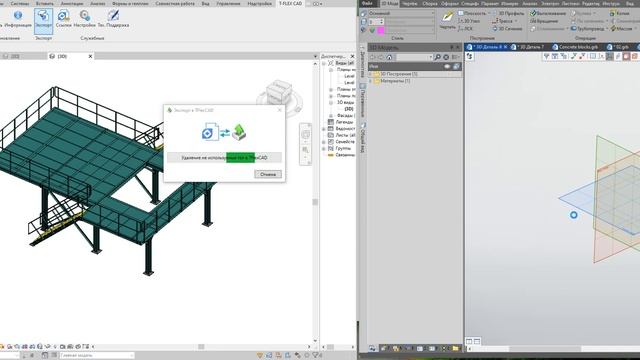
Task: Toggle the eye visibility icon in model tree header
Action: point(447,66)
